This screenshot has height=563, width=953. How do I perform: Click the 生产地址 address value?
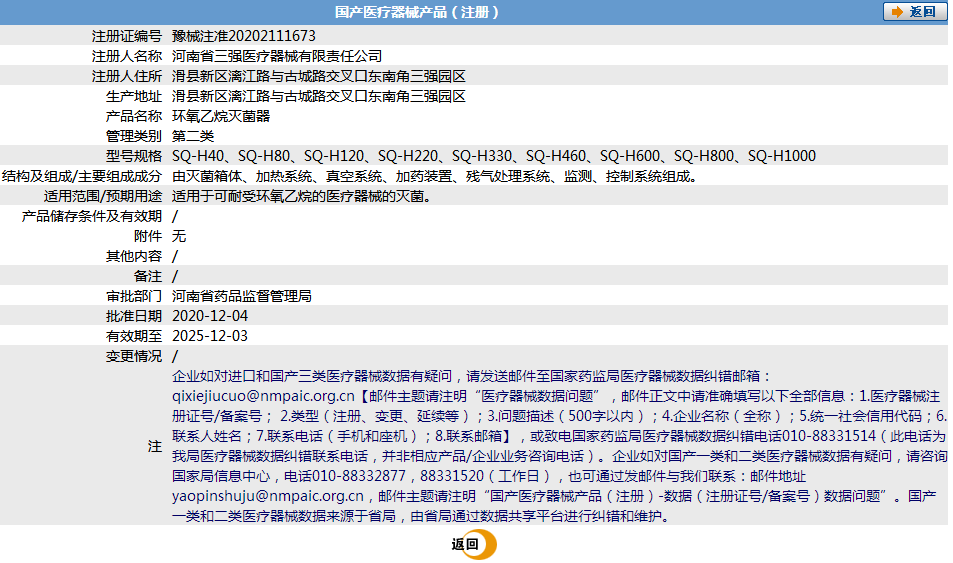(318, 96)
